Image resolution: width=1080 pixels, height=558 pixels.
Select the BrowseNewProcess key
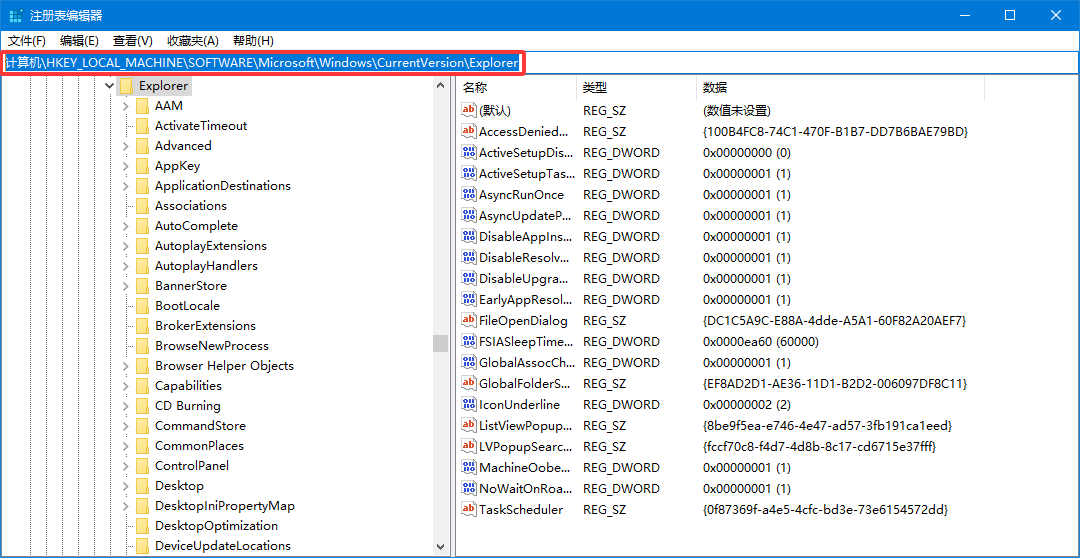pyautogui.click(x=211, y=346)
